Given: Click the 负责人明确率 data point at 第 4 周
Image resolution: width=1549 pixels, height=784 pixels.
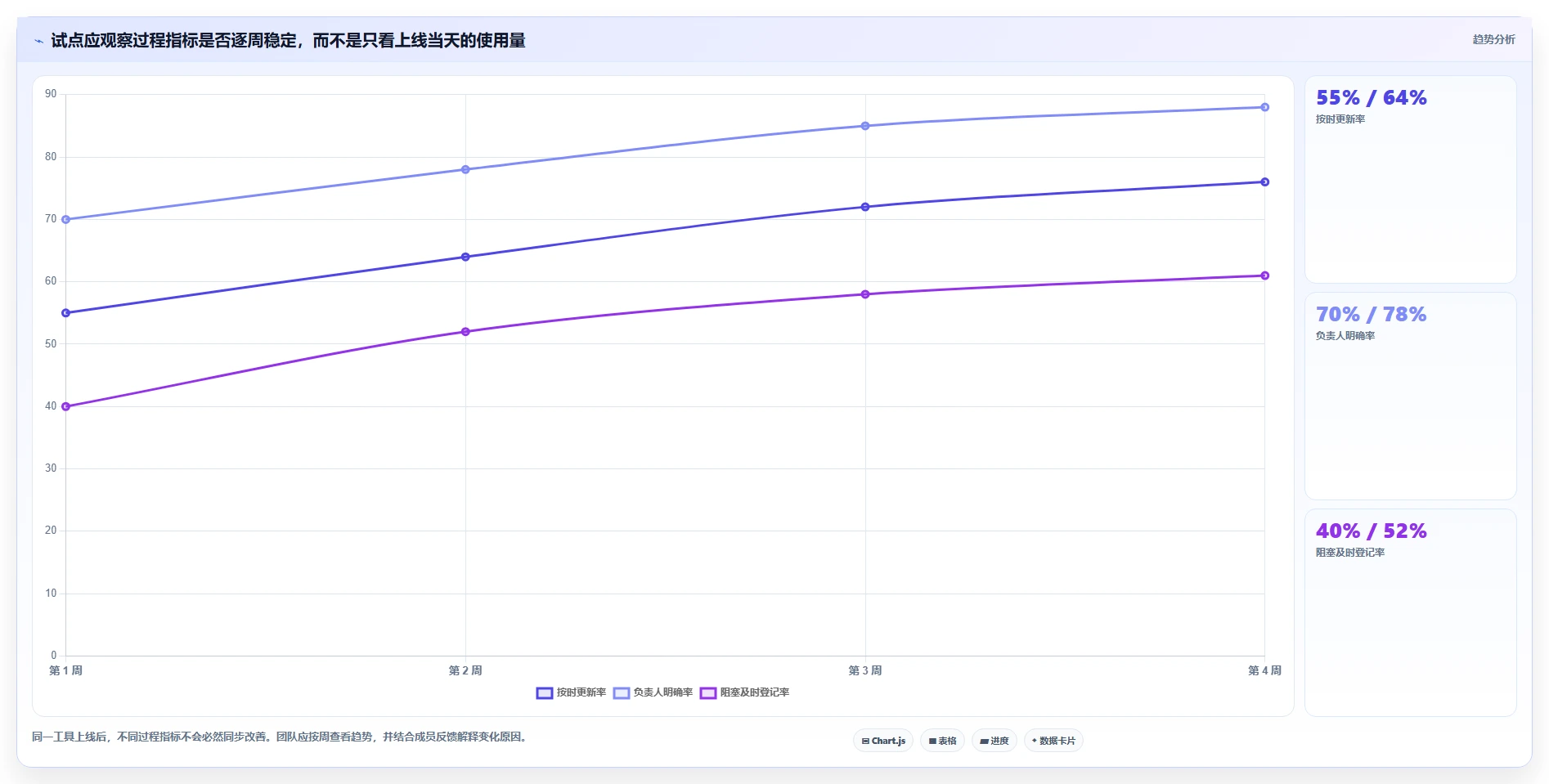Looking at the screenshot, I should (1265, 107).
